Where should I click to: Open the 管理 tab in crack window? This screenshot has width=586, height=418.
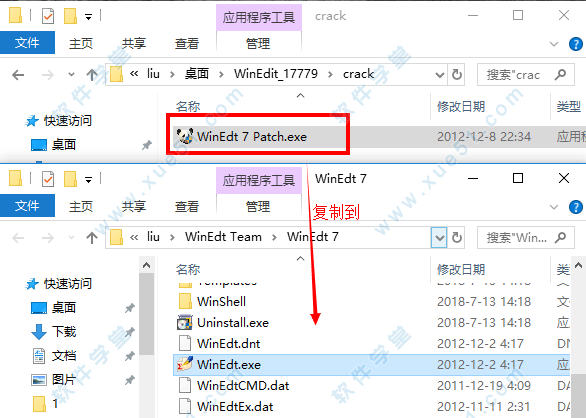(x=258, y=43)
